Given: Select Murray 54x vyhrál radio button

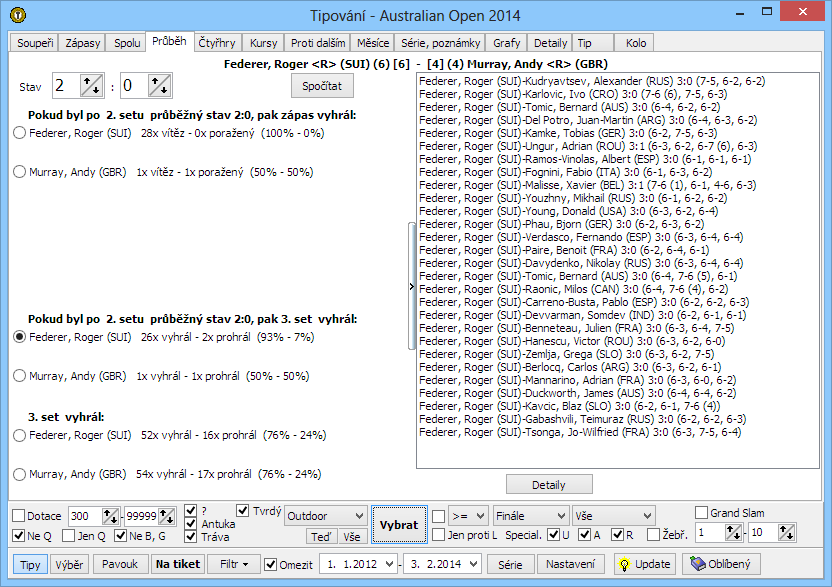Looking at the screenshot, I should [20, 474].
